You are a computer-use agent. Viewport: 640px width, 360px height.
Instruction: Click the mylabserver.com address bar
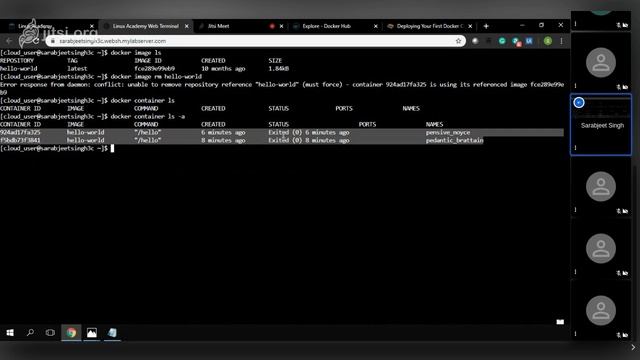[255, 41]
